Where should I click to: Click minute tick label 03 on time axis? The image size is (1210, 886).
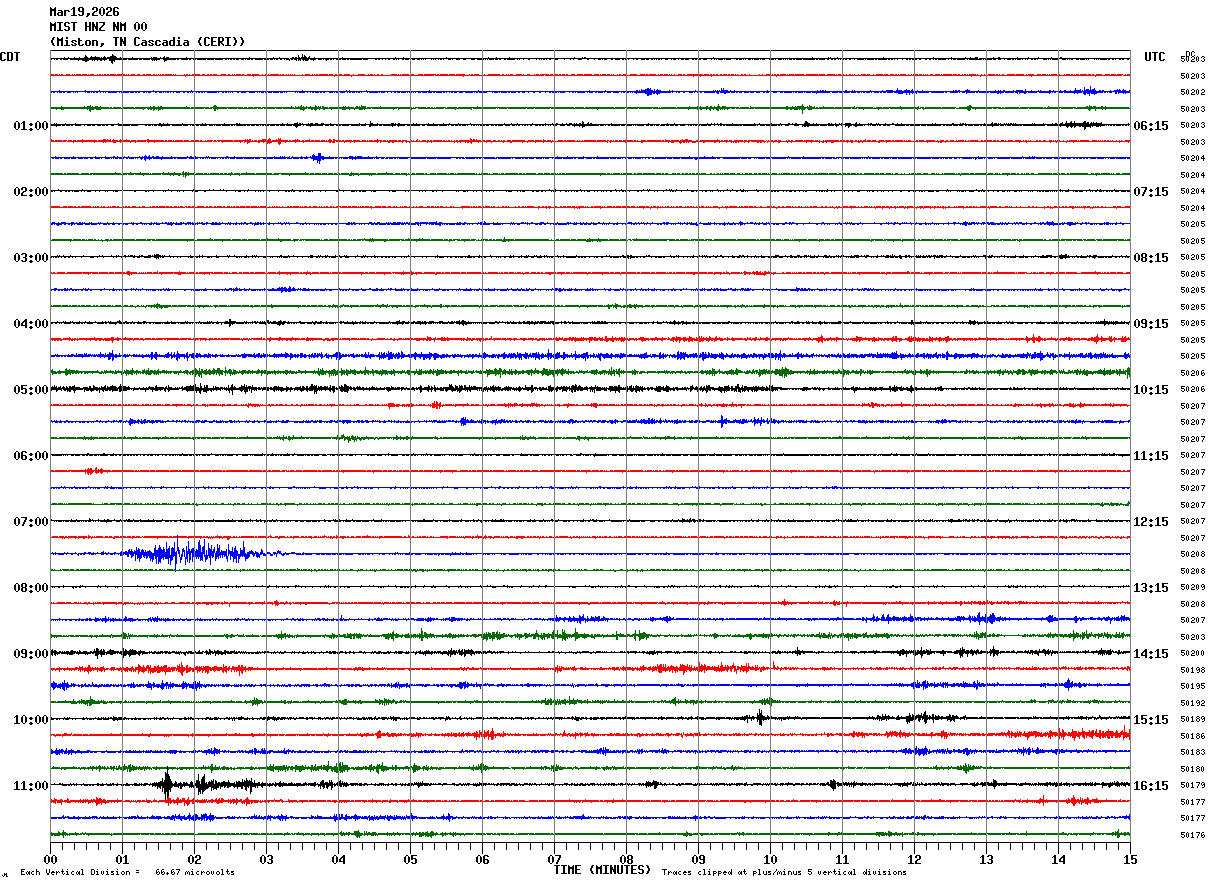click(x=266, y=859)
